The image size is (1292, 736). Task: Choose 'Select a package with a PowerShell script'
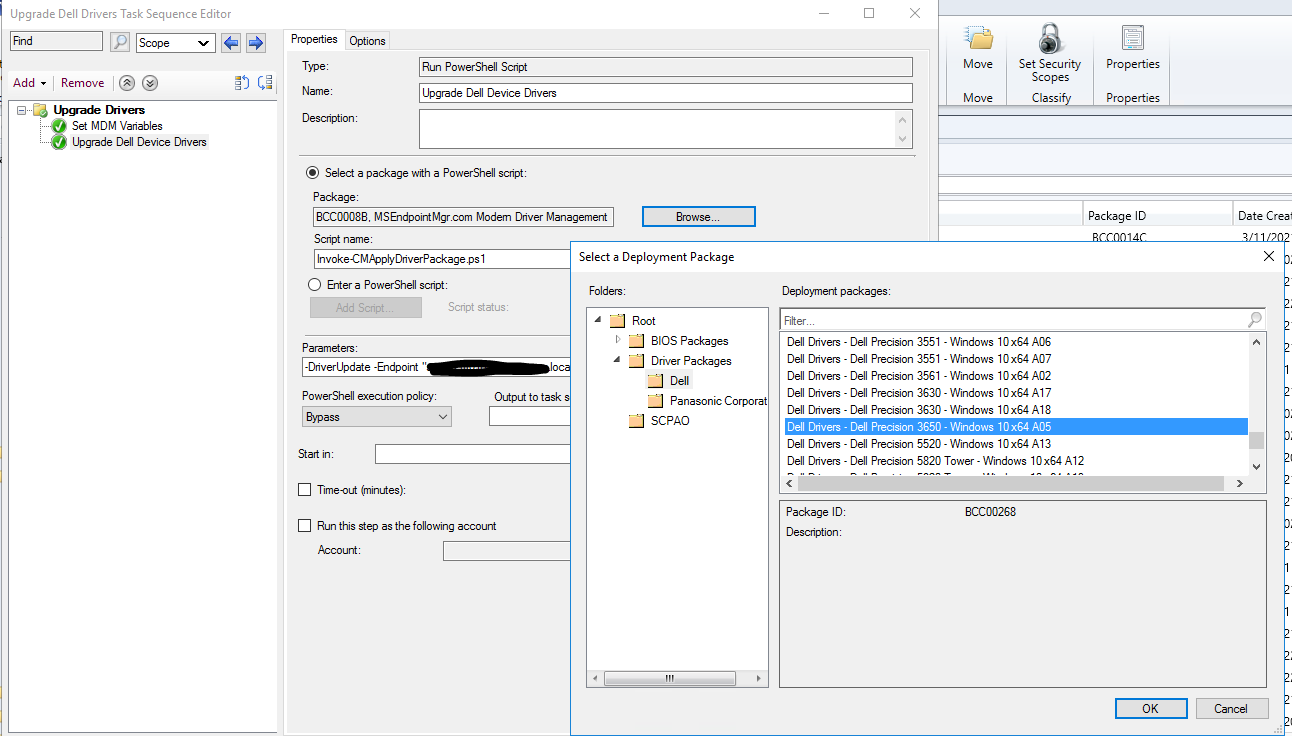pos(313,173)
